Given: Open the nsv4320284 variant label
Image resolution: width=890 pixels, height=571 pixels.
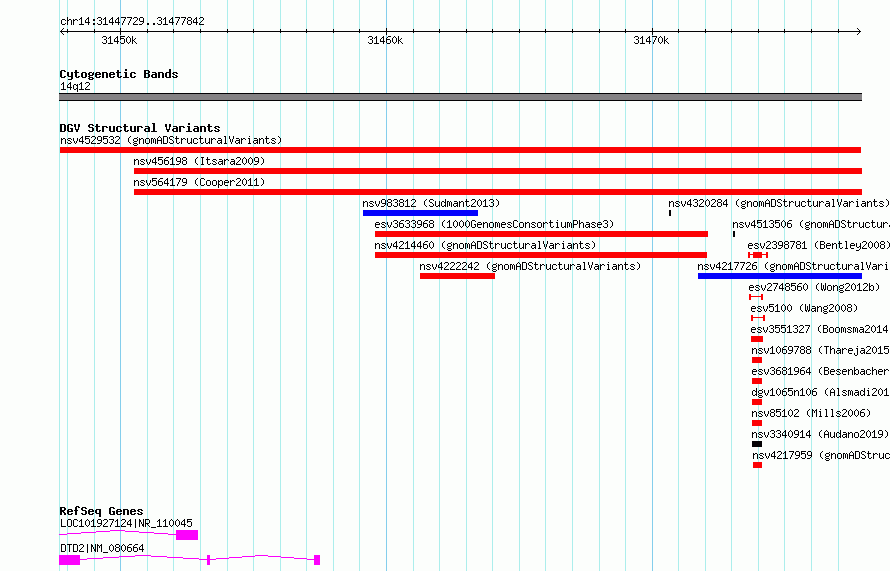Looking at the screenshot, I should (x=779, y=203).
